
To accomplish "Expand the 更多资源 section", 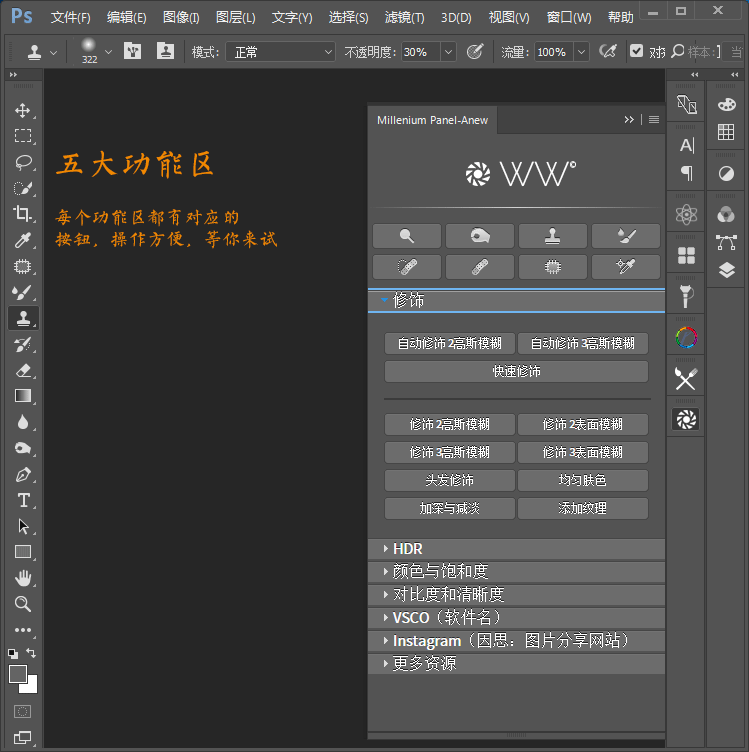I will [x=516, y=664].
